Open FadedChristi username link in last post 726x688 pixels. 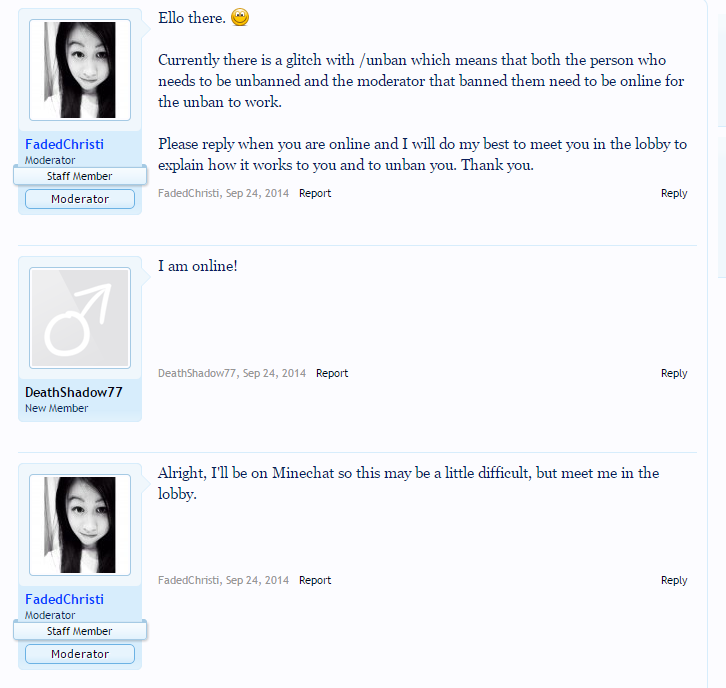pyautogui.click(x=64, y=600)
